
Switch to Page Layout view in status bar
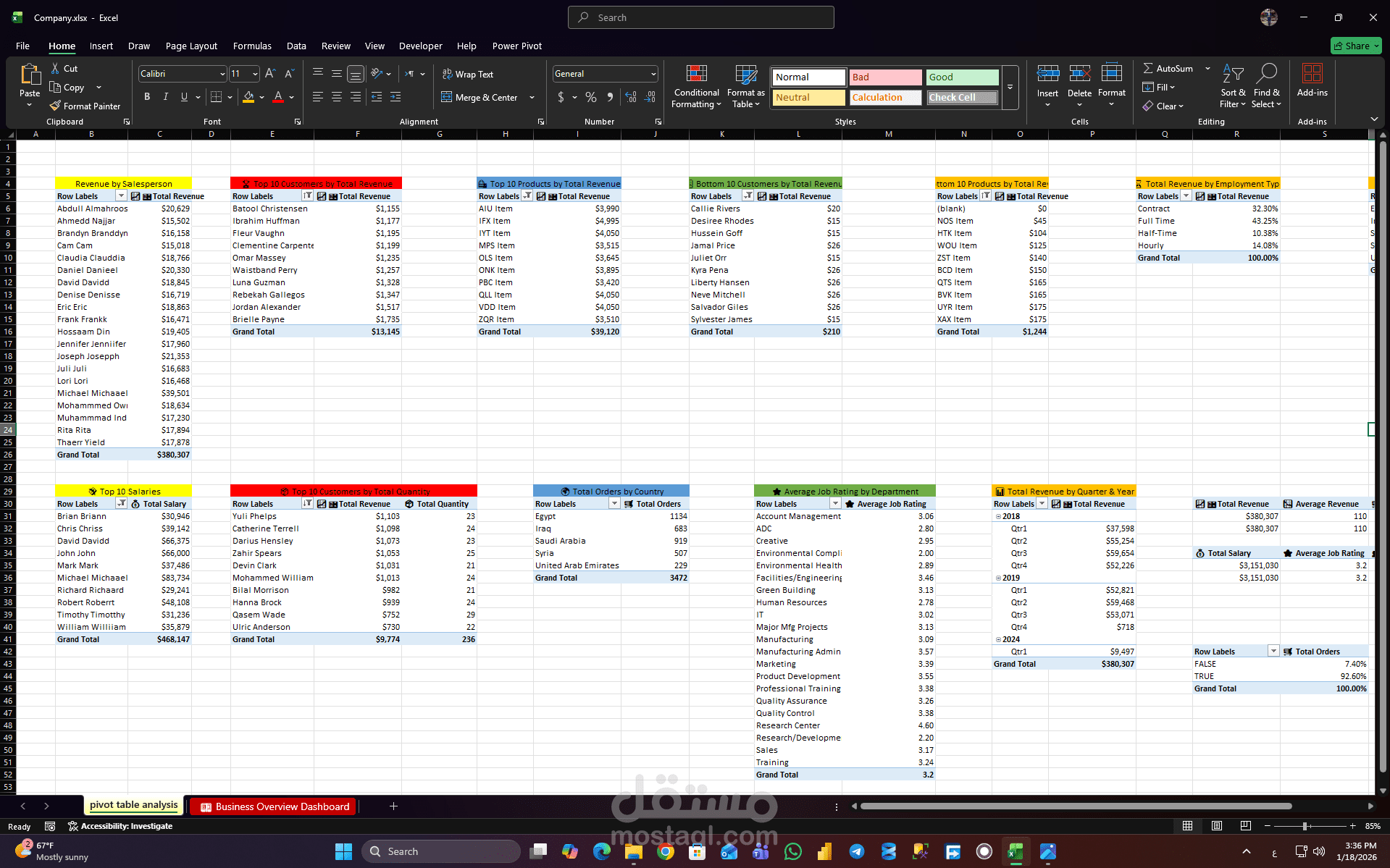[1217, 826]
